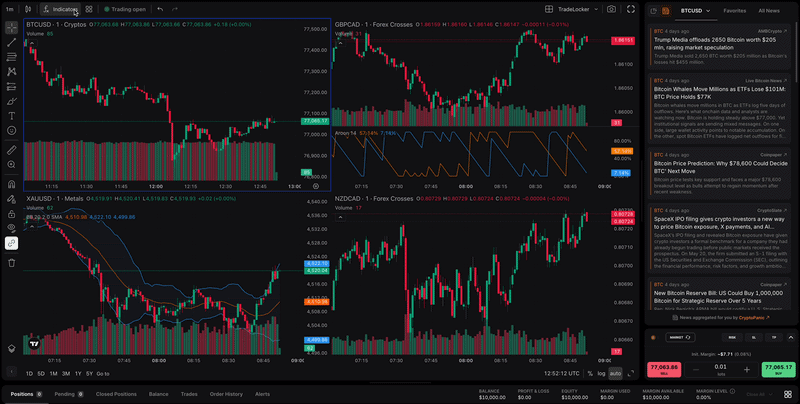
Task: Toggle auto scale on chart
Action: pyautogui.click(x=615, y=373)
